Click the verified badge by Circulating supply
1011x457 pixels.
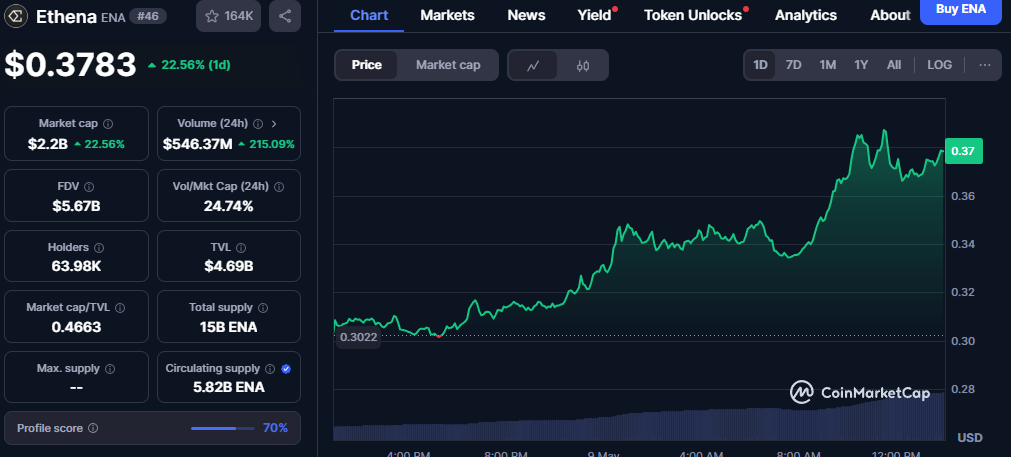tap(286, 369)
